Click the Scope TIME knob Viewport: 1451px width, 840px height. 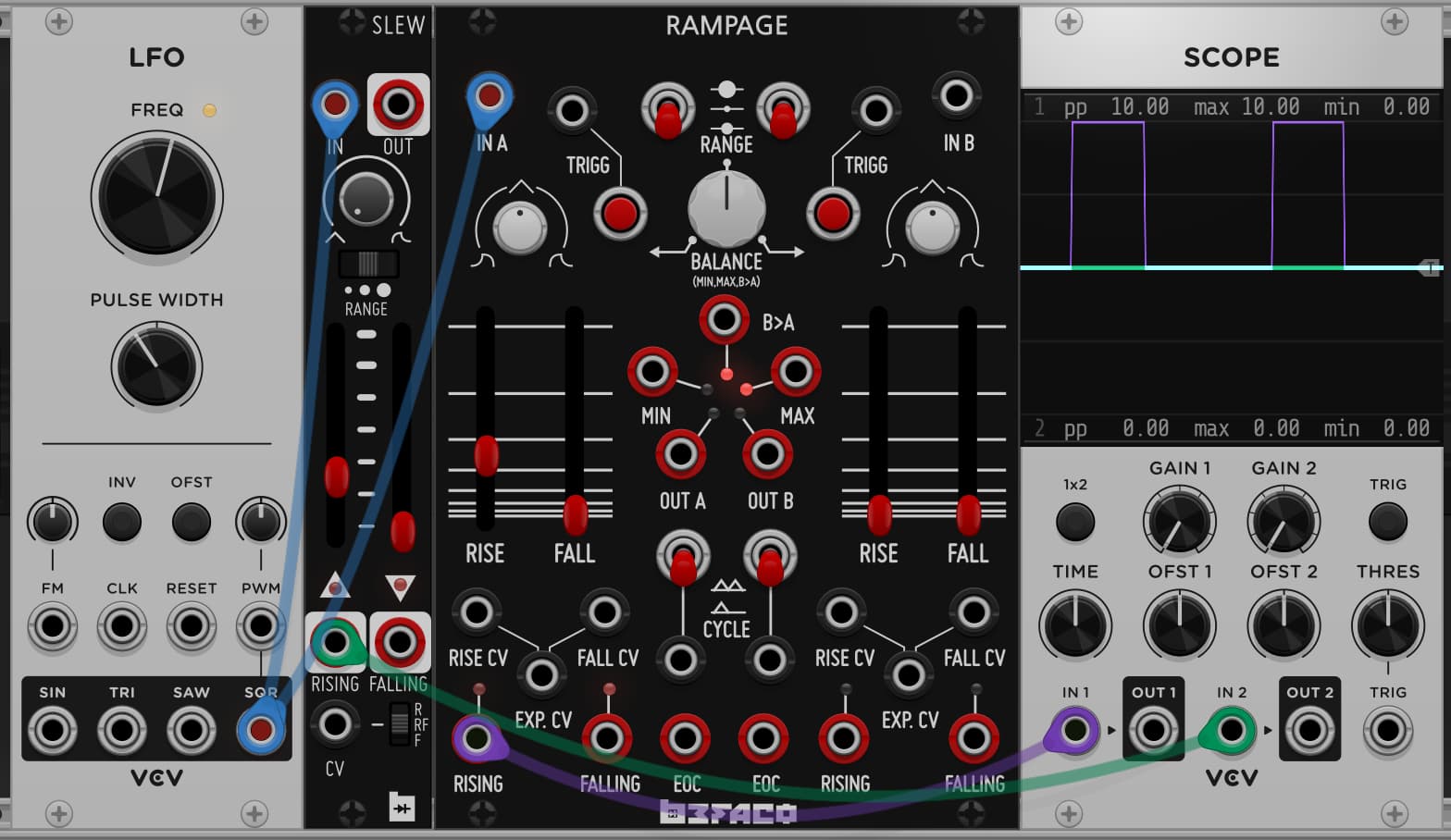pos(1075,626)
